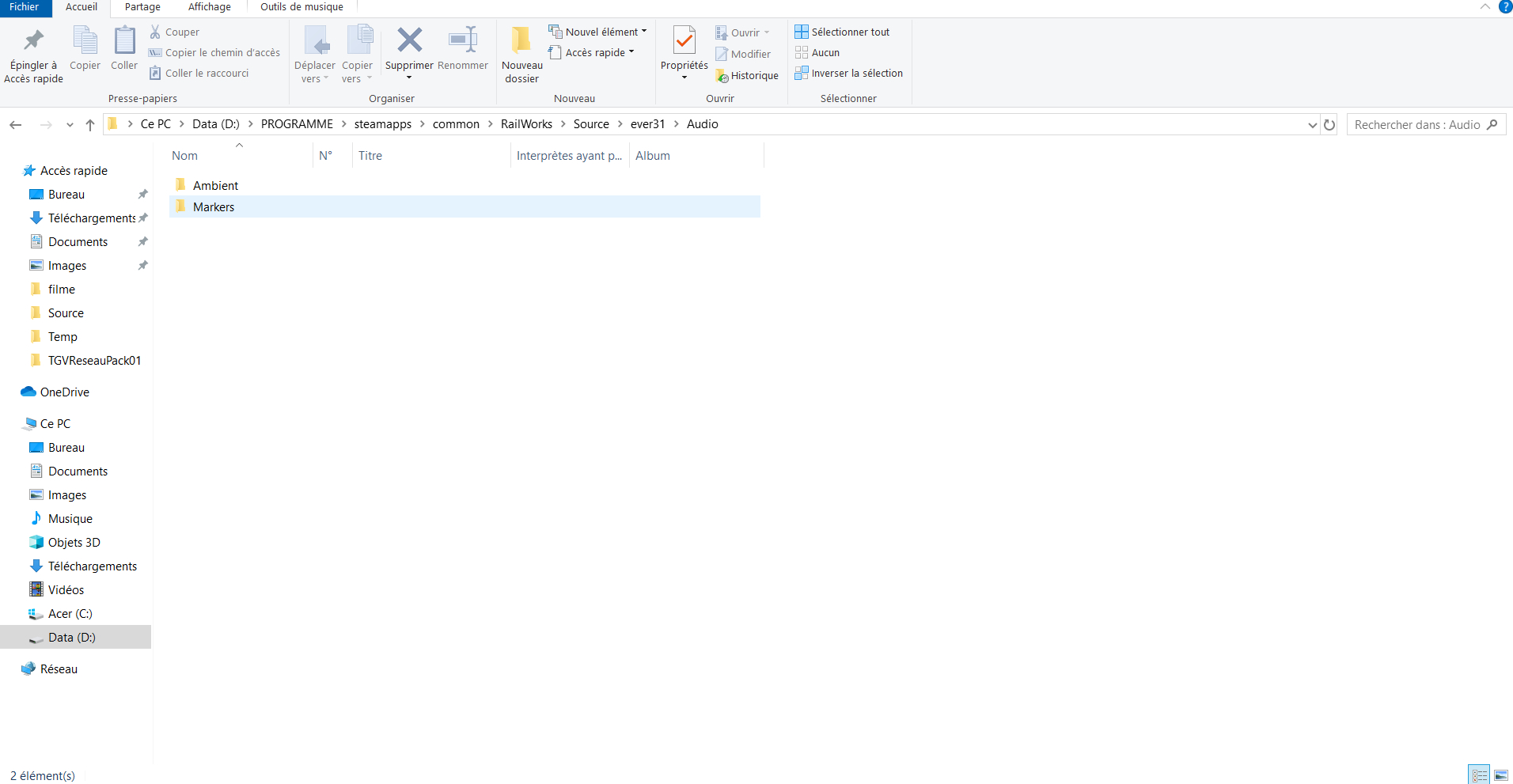The height and width of the screenshot is (784, 1513).
Task: Open Nouvel élément dropdown
Action: point(597,32)
